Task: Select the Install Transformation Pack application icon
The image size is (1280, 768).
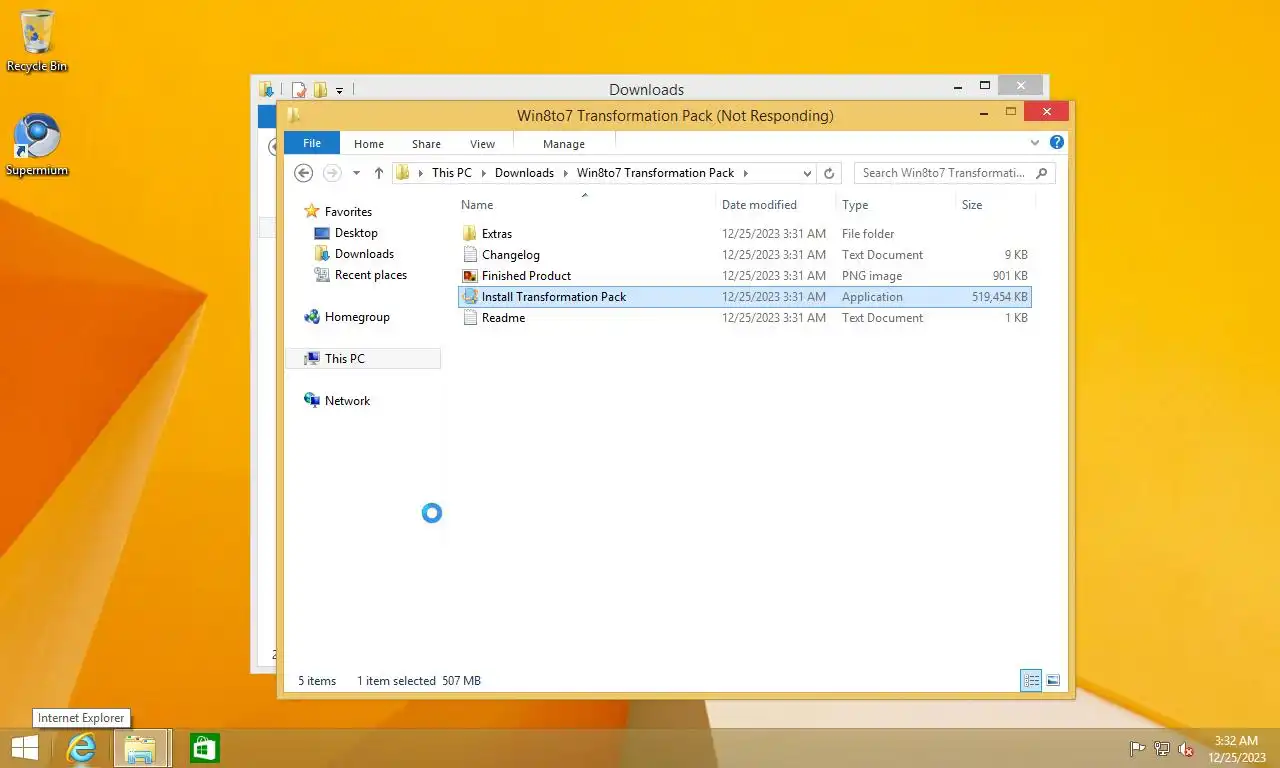Action: coord(471,296)
